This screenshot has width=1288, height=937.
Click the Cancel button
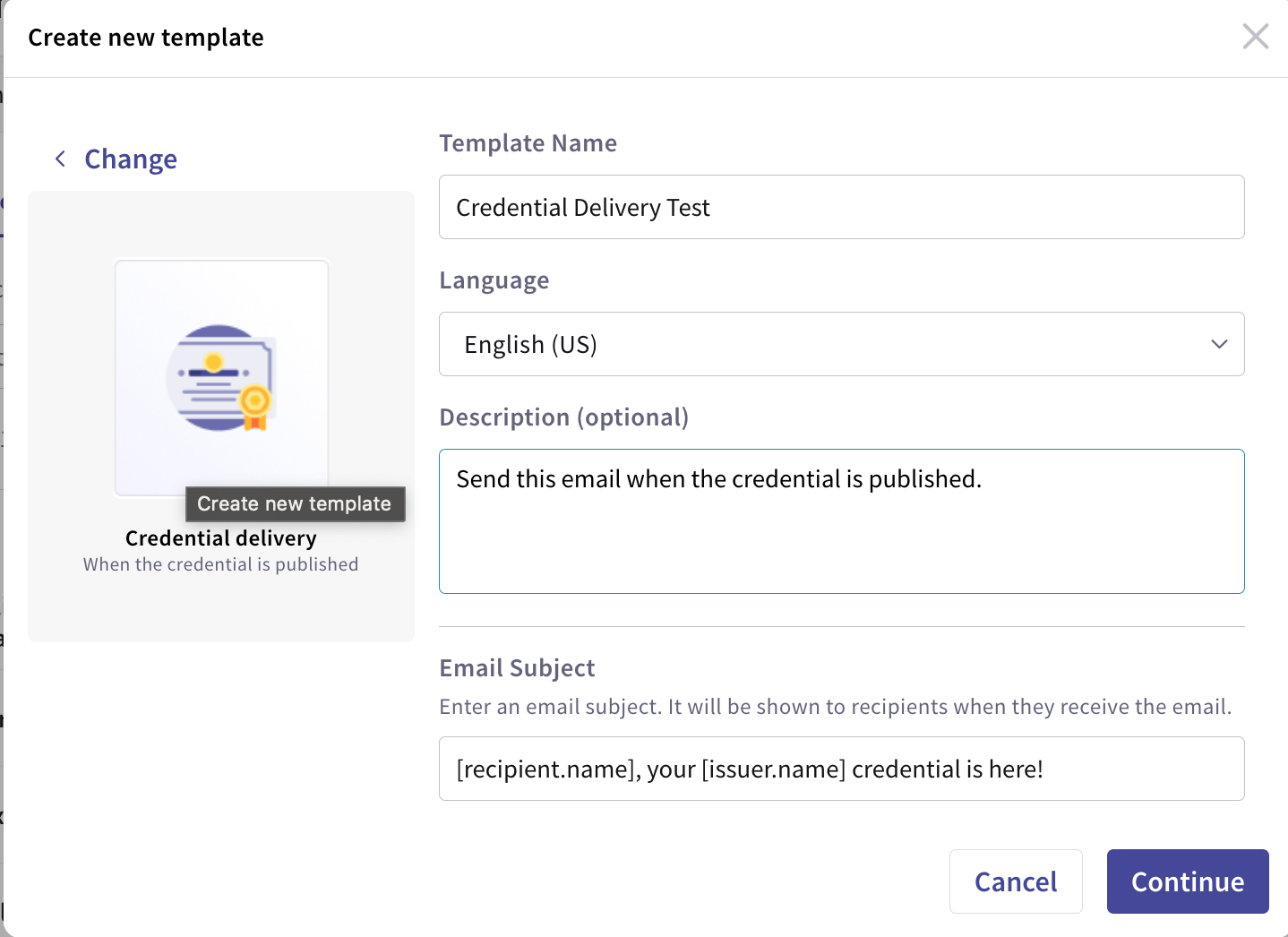(1016, 881)
